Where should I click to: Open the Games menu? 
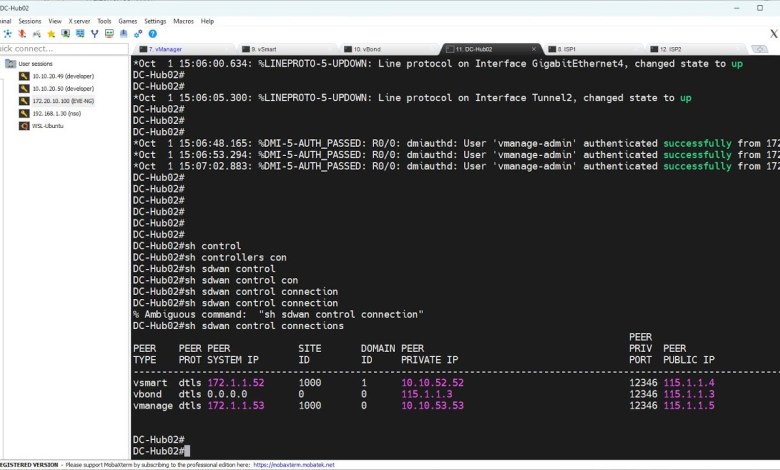tap(127, 21)
